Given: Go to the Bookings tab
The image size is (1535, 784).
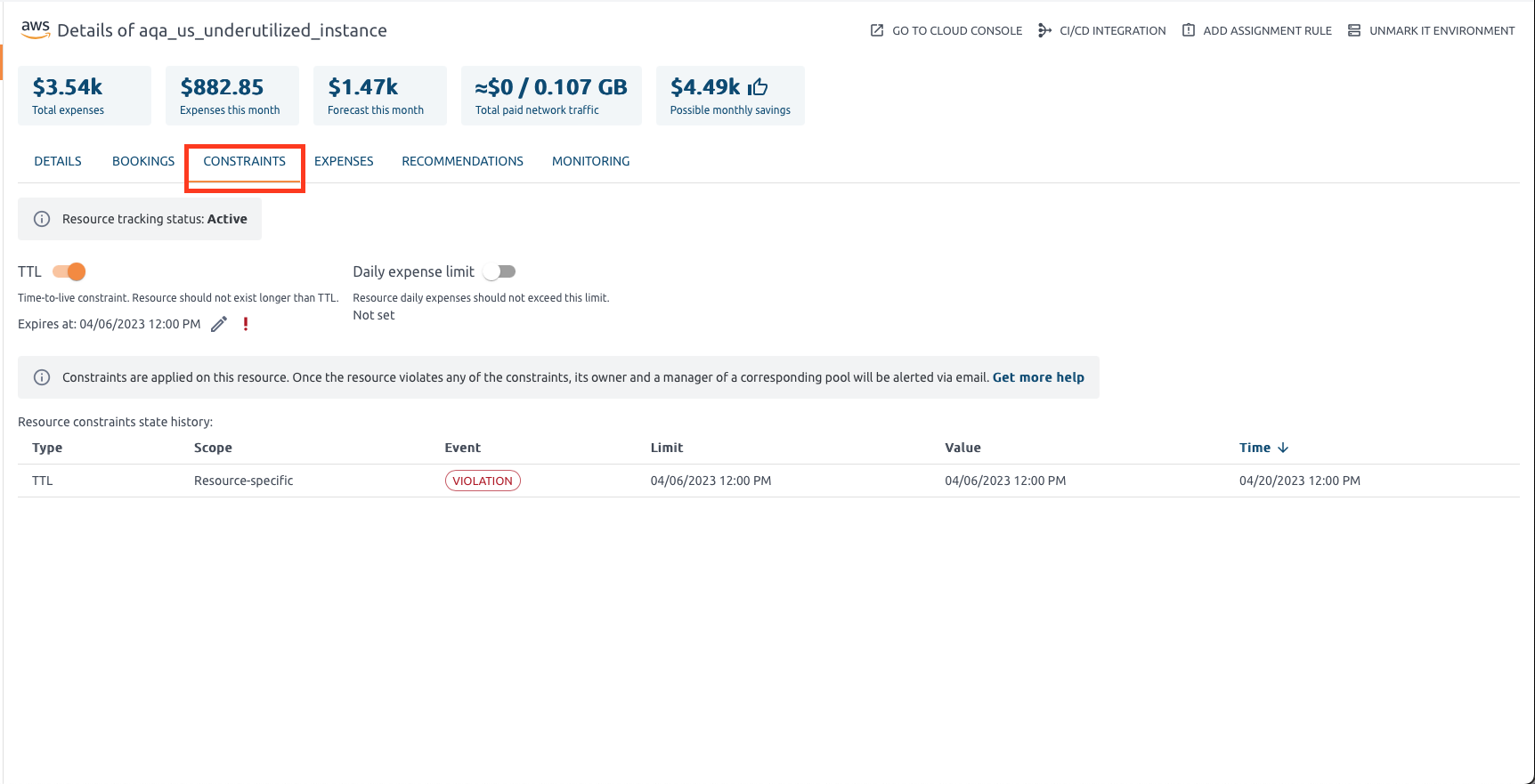Looking at the screenshot, I should pos(143,161).
